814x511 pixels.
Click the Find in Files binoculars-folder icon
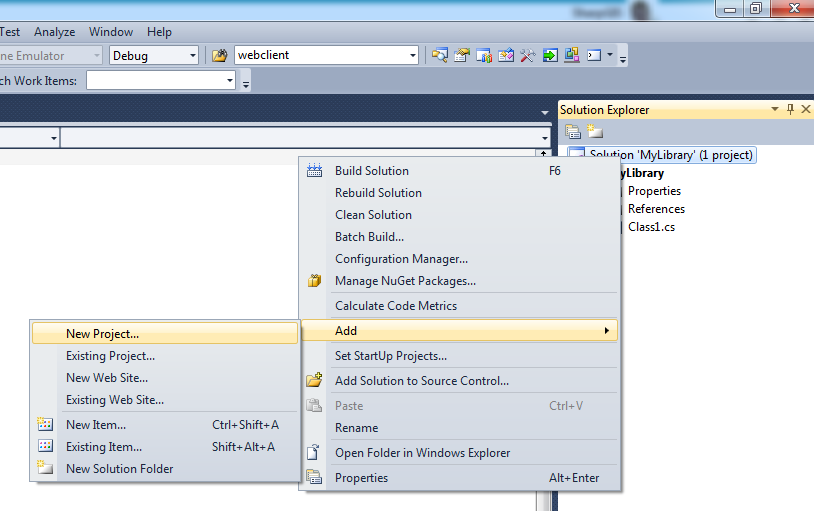tap(220, 55)
